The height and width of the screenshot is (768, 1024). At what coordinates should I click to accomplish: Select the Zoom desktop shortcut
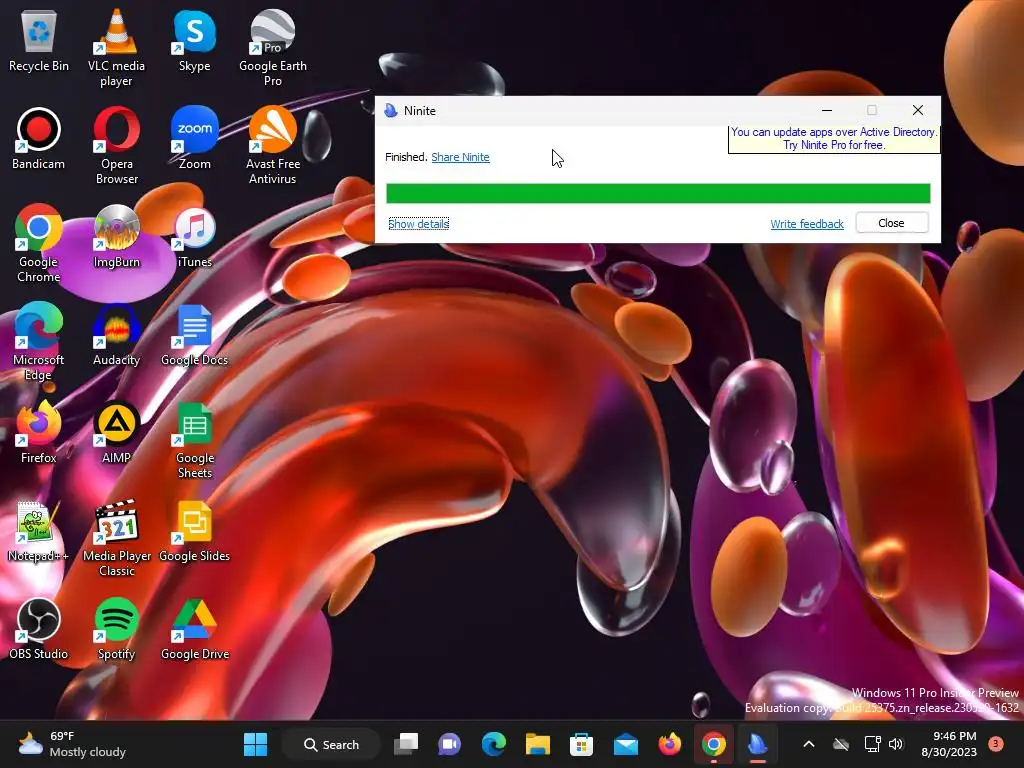[195, 138]
